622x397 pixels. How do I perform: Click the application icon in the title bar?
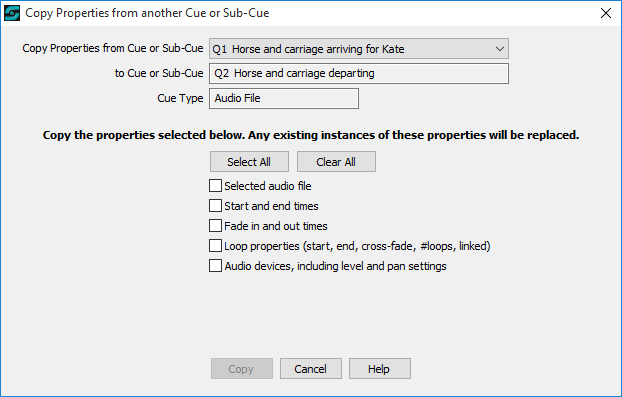[12, 13]
